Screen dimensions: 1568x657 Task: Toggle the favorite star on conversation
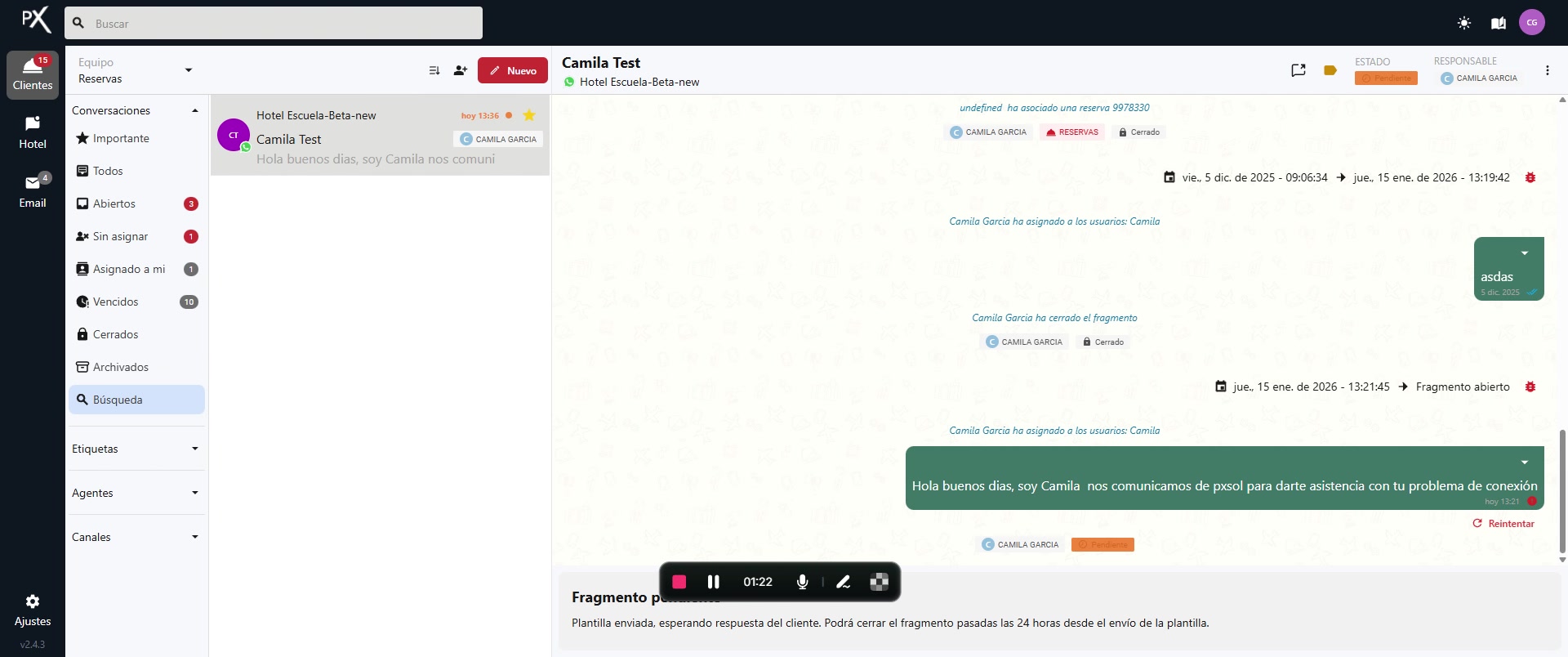pos(529,115)
